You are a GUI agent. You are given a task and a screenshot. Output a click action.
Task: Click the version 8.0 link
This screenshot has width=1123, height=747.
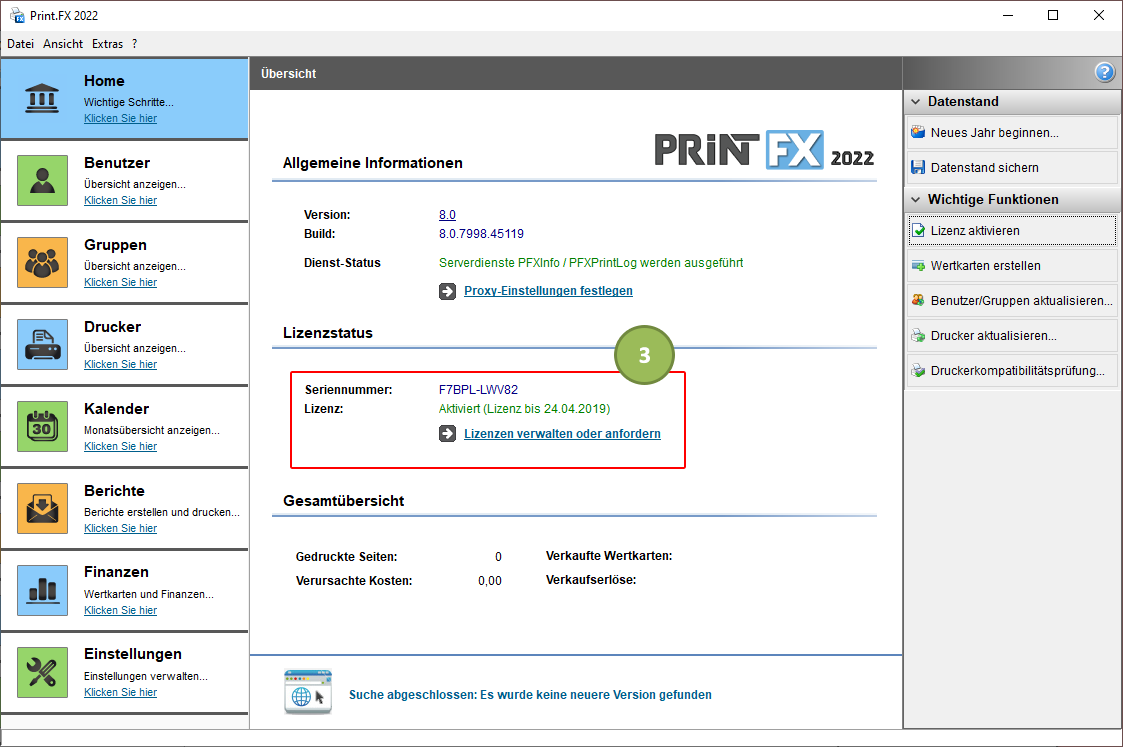[x=447, y=215]
